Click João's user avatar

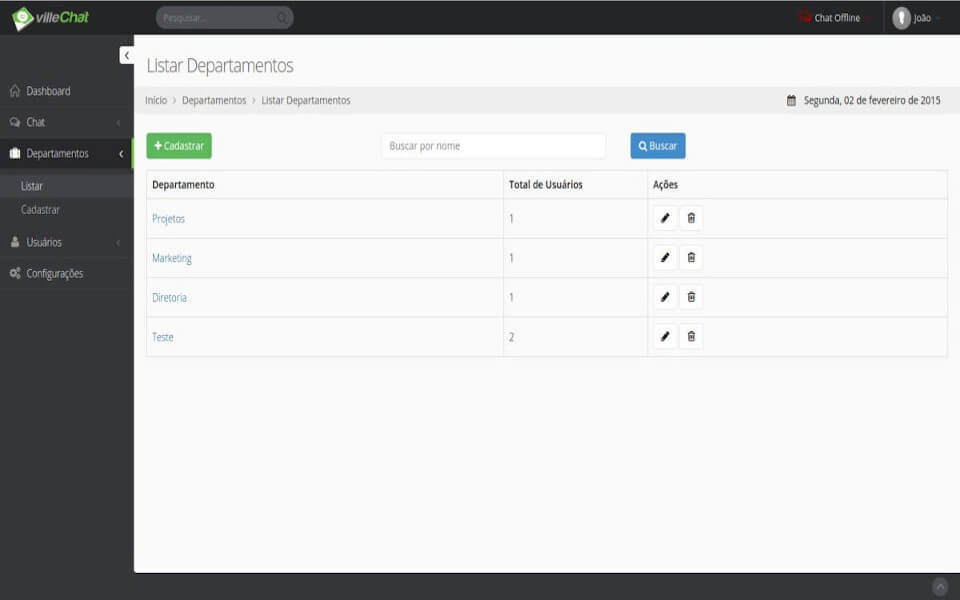click(901, 18)
